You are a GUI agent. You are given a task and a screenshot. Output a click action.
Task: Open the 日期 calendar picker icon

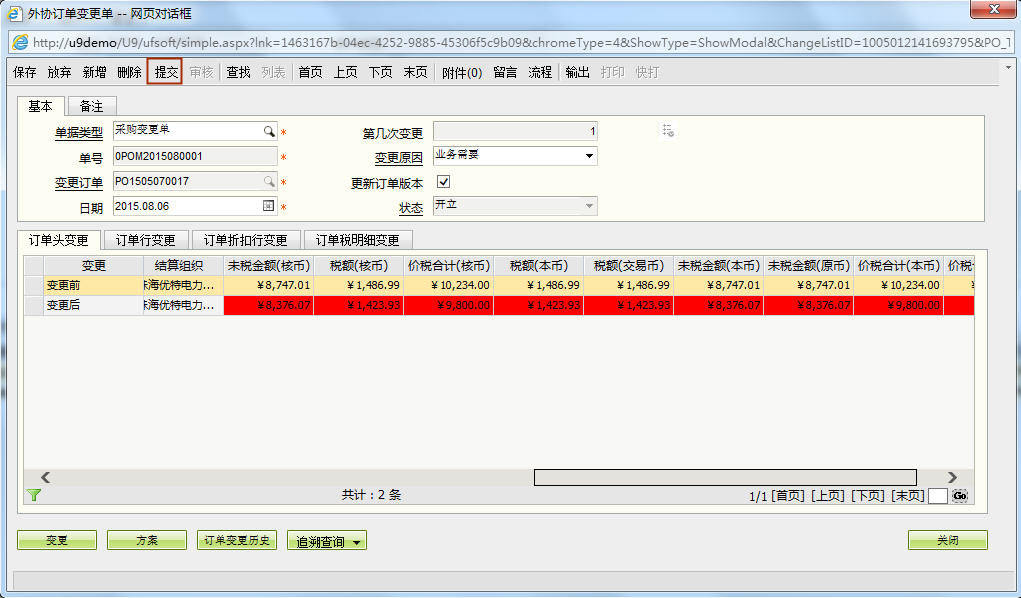(x=268, y=206)
